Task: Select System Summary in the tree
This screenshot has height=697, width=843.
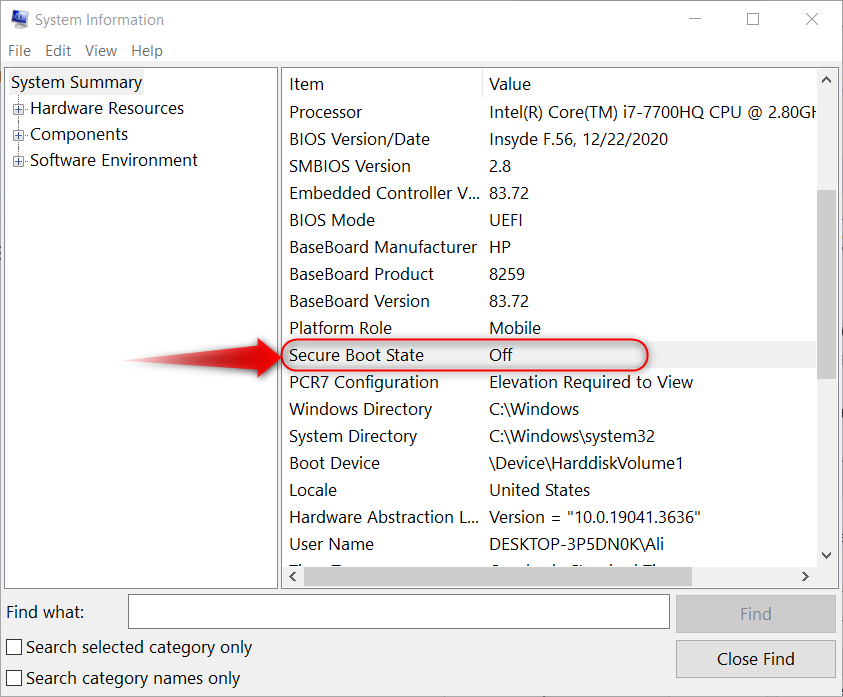Action: coord(76,83)
